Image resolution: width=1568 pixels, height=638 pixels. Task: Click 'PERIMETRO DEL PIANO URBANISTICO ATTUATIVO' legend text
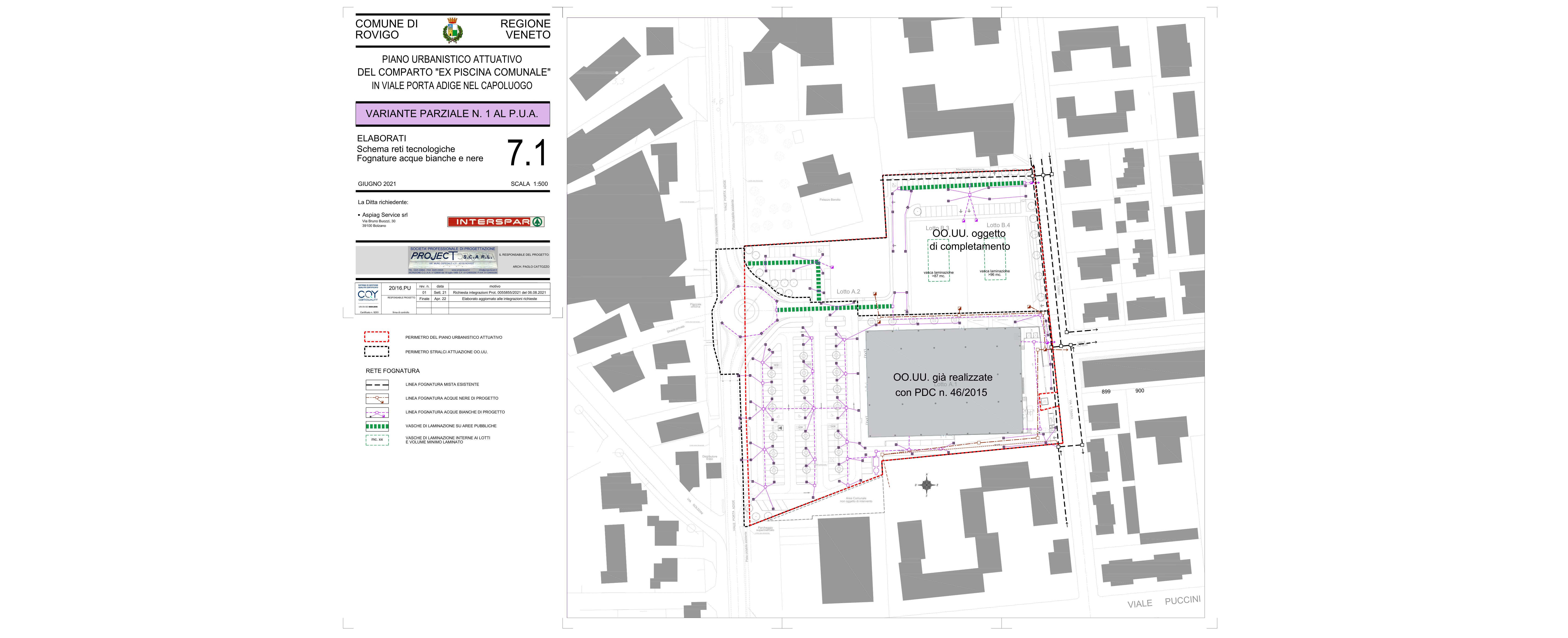click(454, 337)
